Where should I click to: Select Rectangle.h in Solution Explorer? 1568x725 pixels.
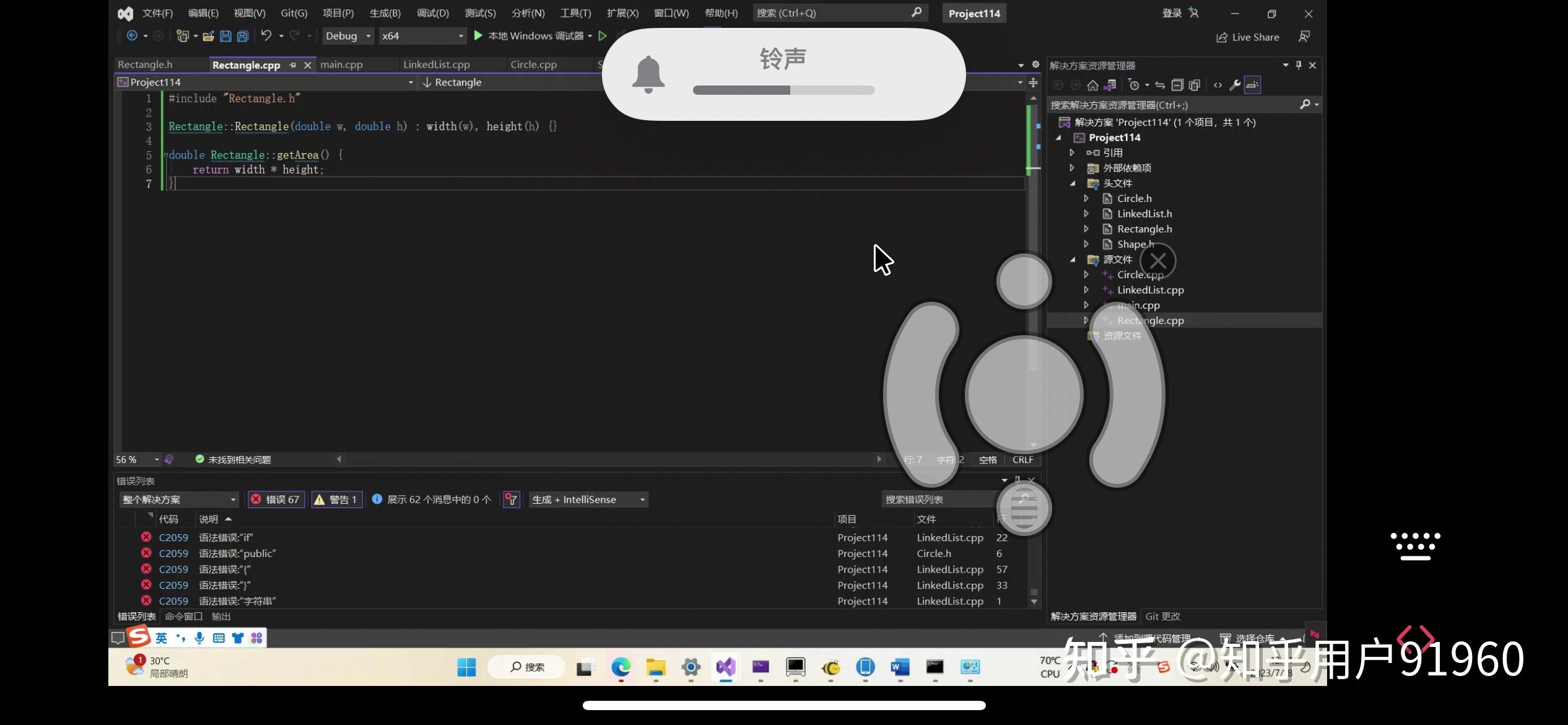tap(1144, 229)
